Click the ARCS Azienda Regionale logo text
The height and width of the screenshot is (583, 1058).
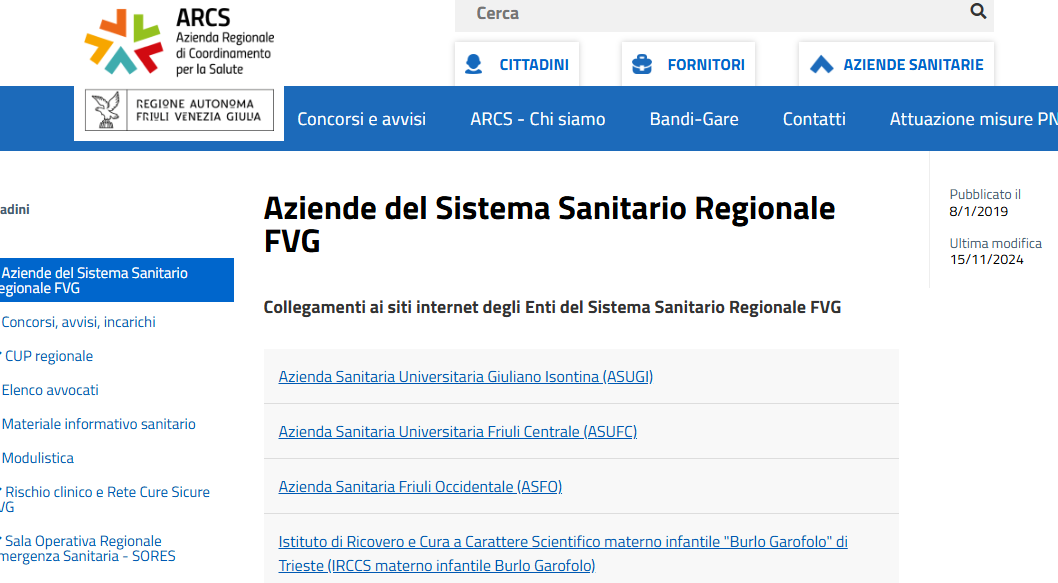pyautogui.click(x=225, y=41)
